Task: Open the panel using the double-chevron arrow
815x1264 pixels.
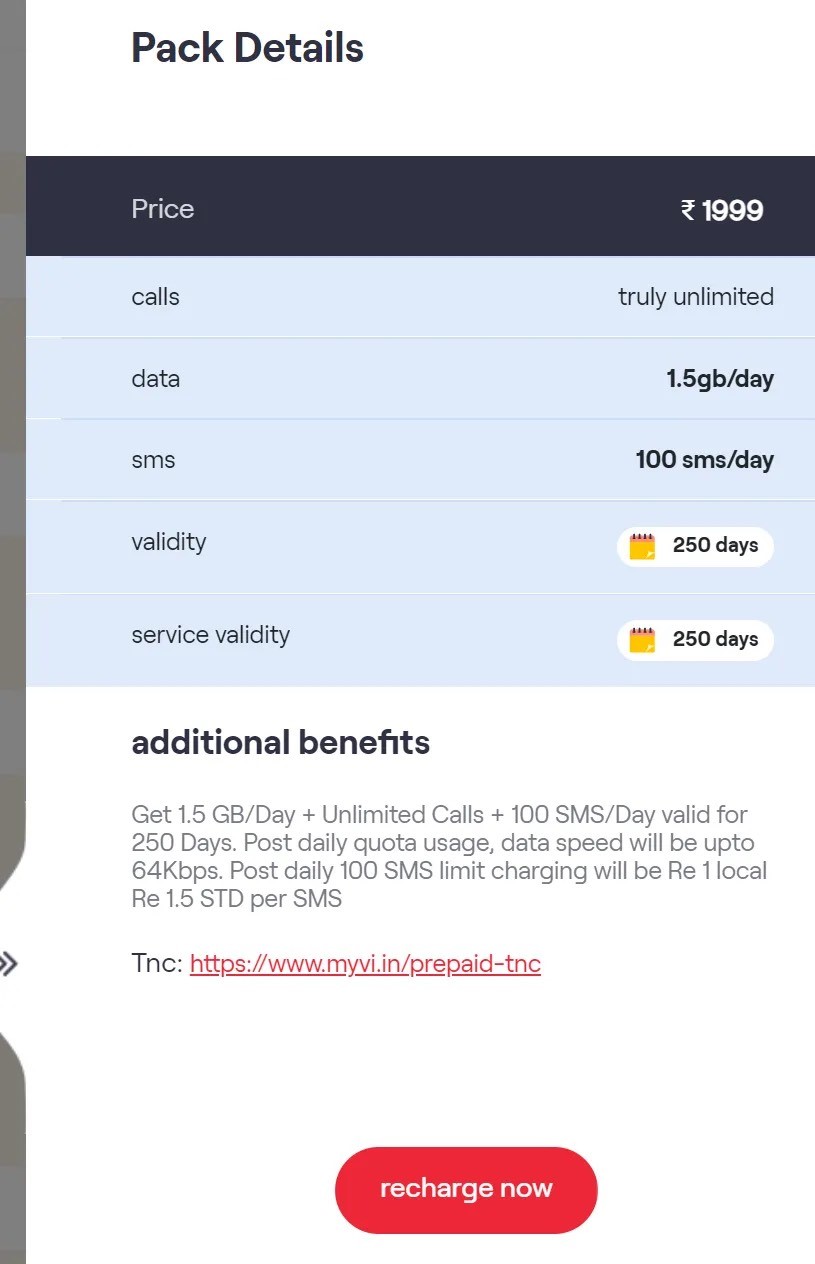Action: (11, 964)
